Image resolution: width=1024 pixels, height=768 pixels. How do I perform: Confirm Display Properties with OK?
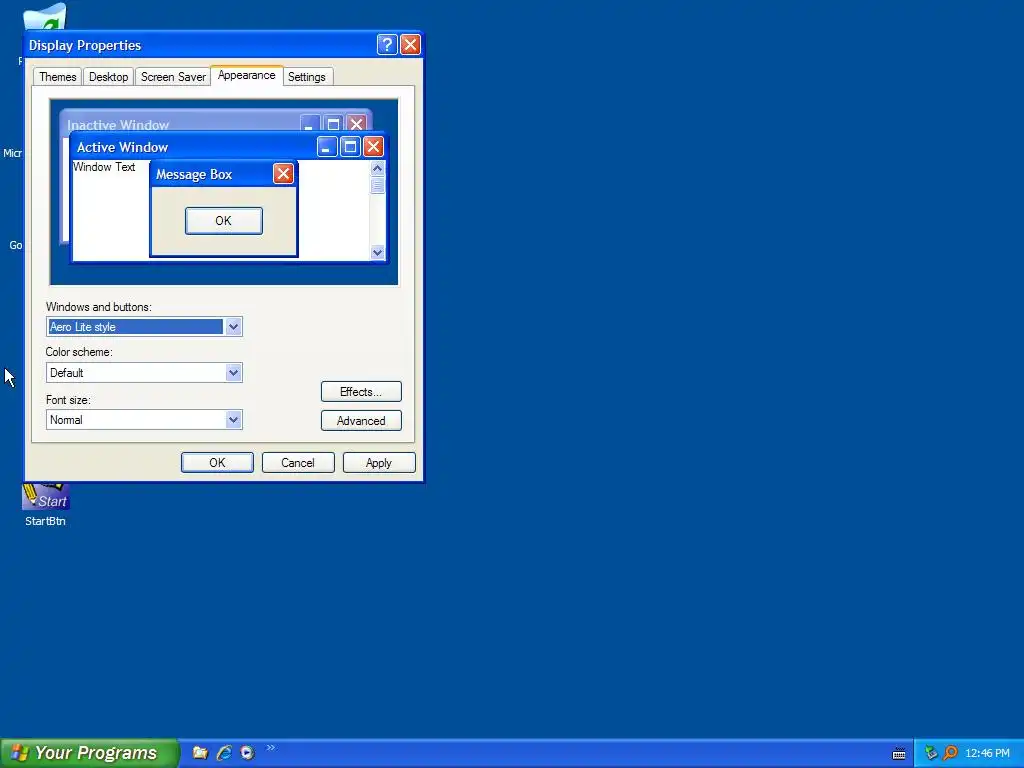(217, 462)
